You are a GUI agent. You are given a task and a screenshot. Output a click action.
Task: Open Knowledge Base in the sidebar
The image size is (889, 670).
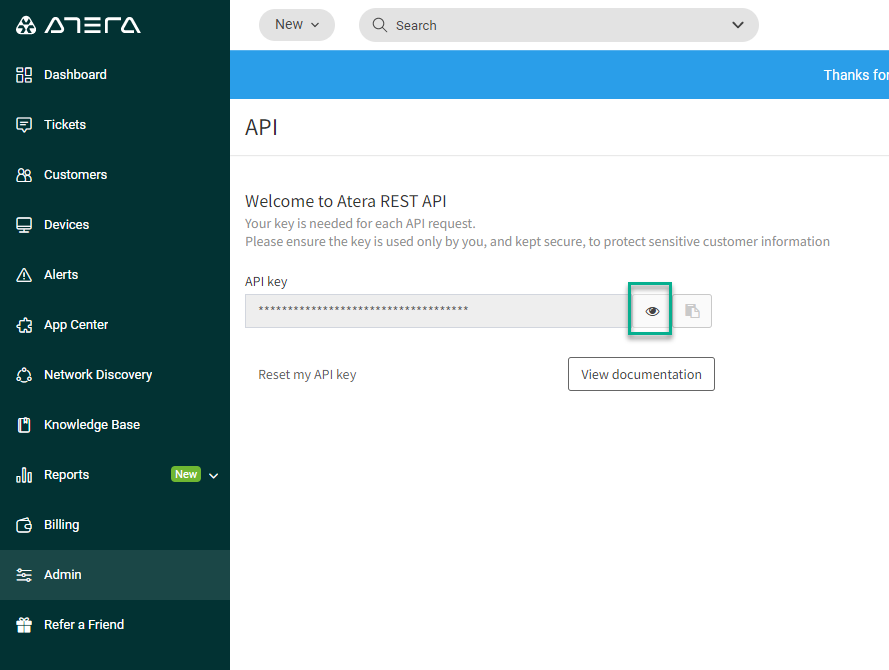click(x=115, y=425)
